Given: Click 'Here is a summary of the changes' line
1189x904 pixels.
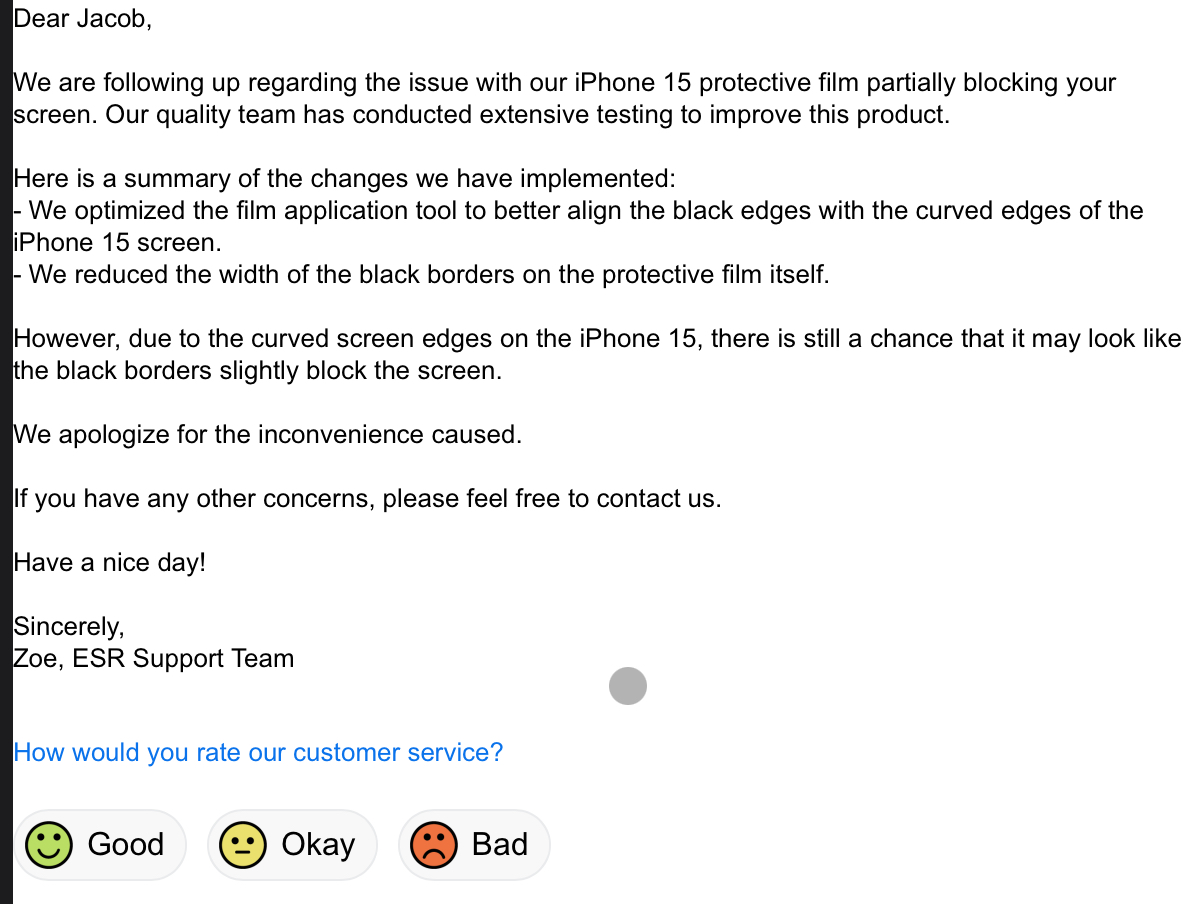Looking at the screenshot, I should (344, 178).
